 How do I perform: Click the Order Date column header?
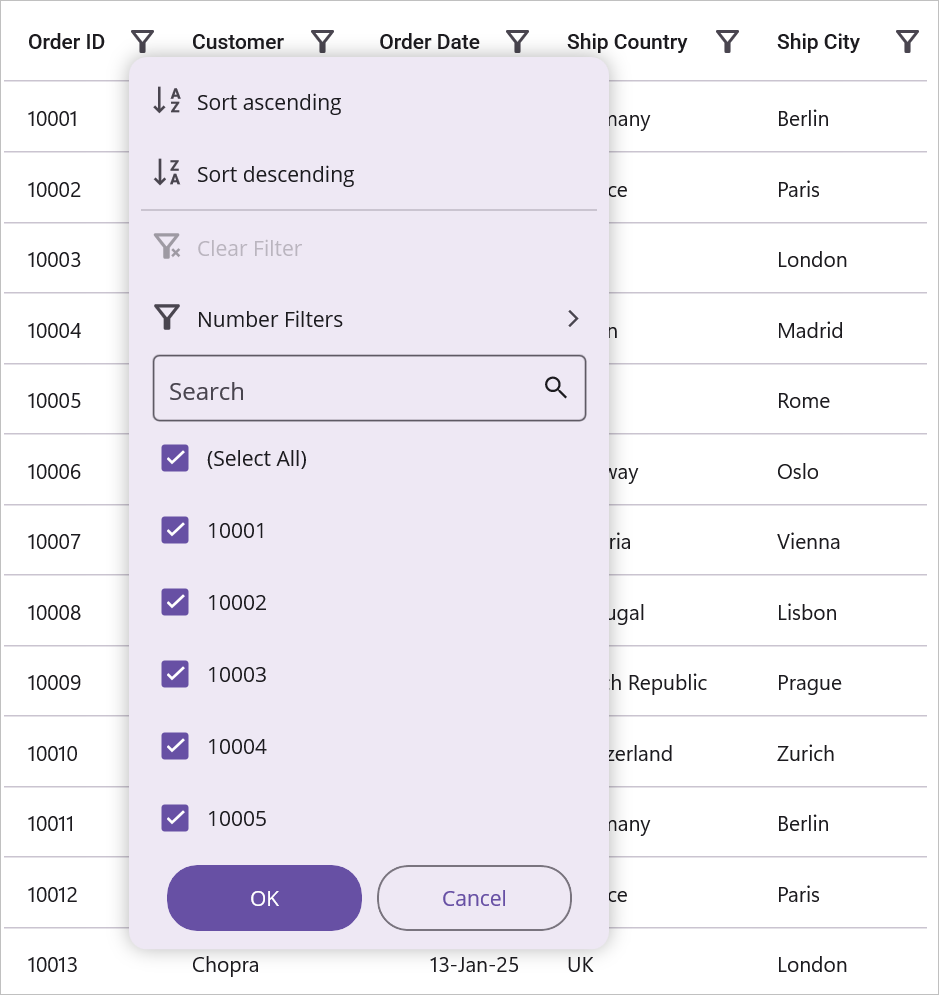point(430,42)
